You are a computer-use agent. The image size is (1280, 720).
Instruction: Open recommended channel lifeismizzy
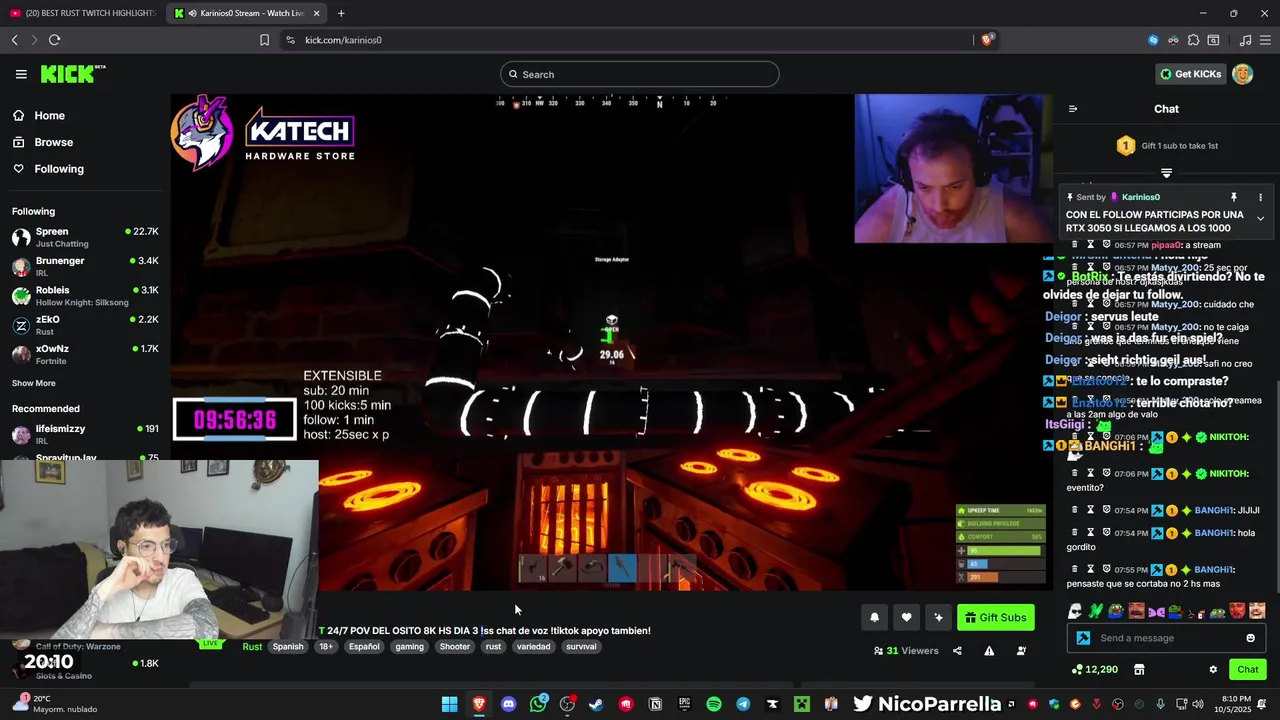[85, 434]
